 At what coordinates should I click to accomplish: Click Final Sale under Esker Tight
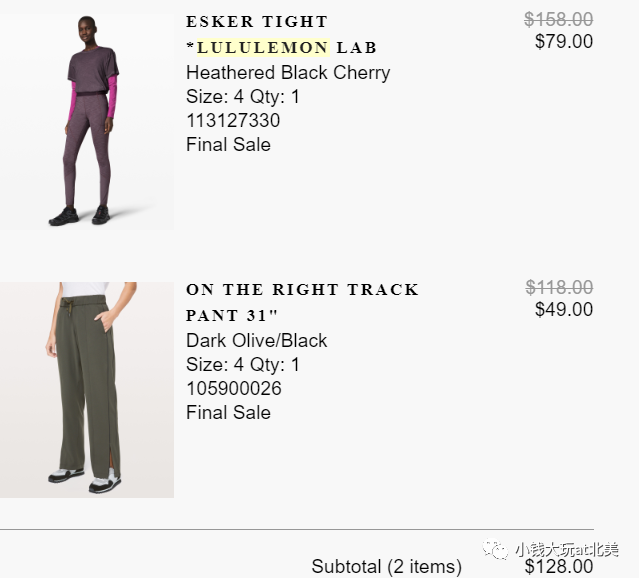point(229,145)
